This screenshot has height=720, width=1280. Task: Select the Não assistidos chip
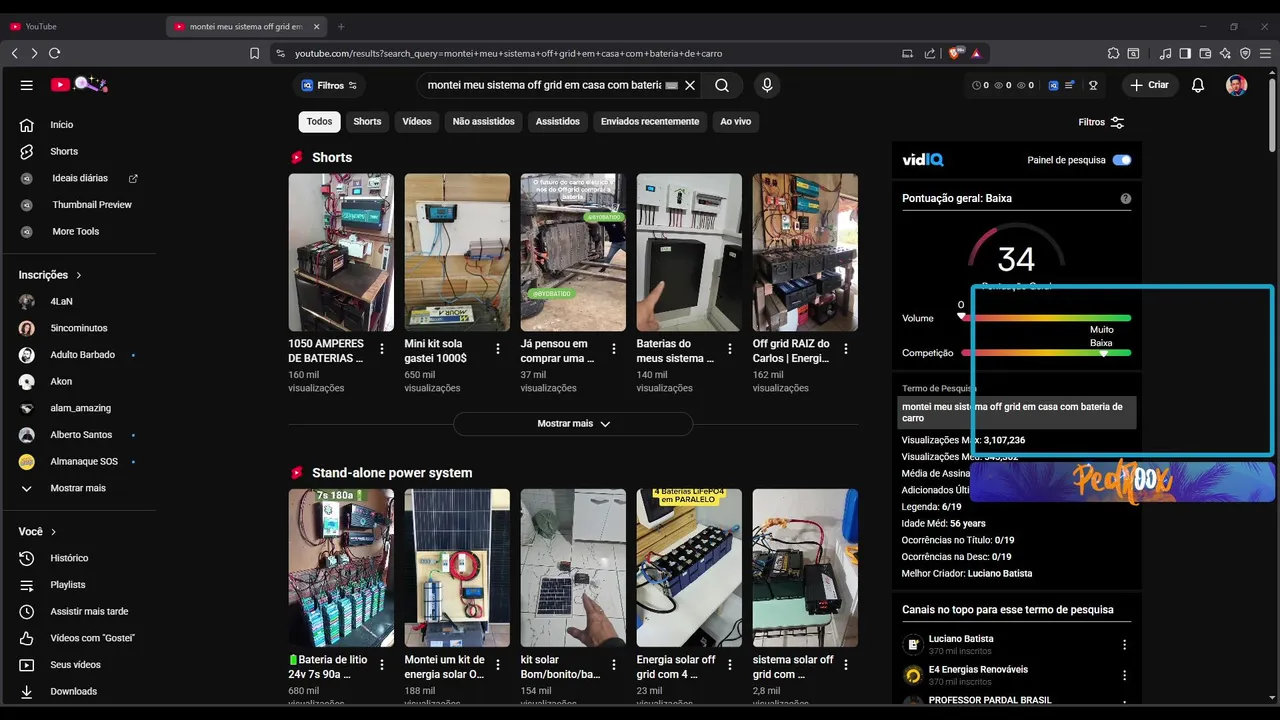click(x=484, y=122)
